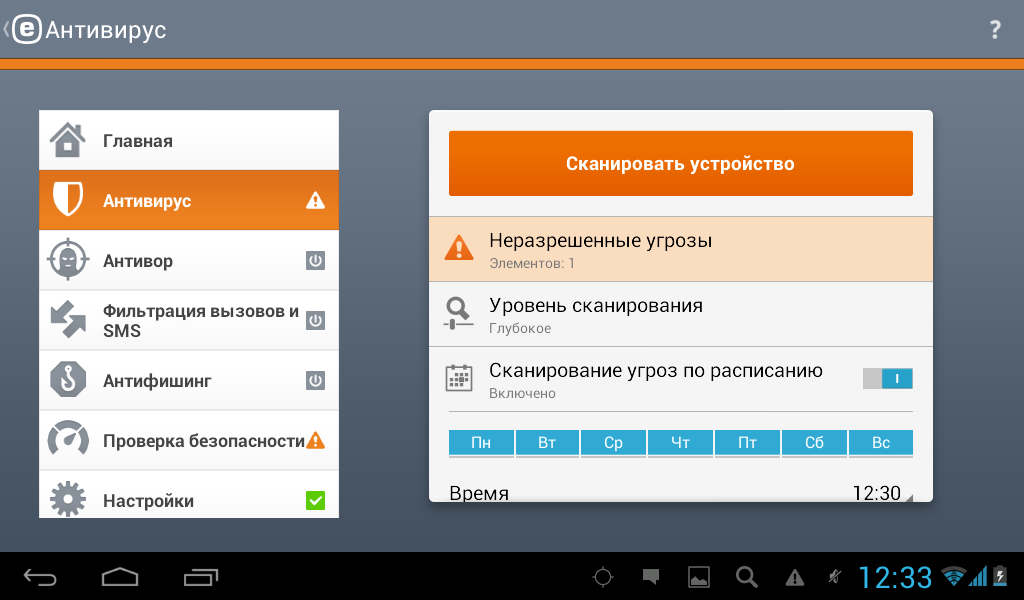
Task: Open the Неразрешенные угрозы entry
Action: pyautogui.click(x=680, y=248)
